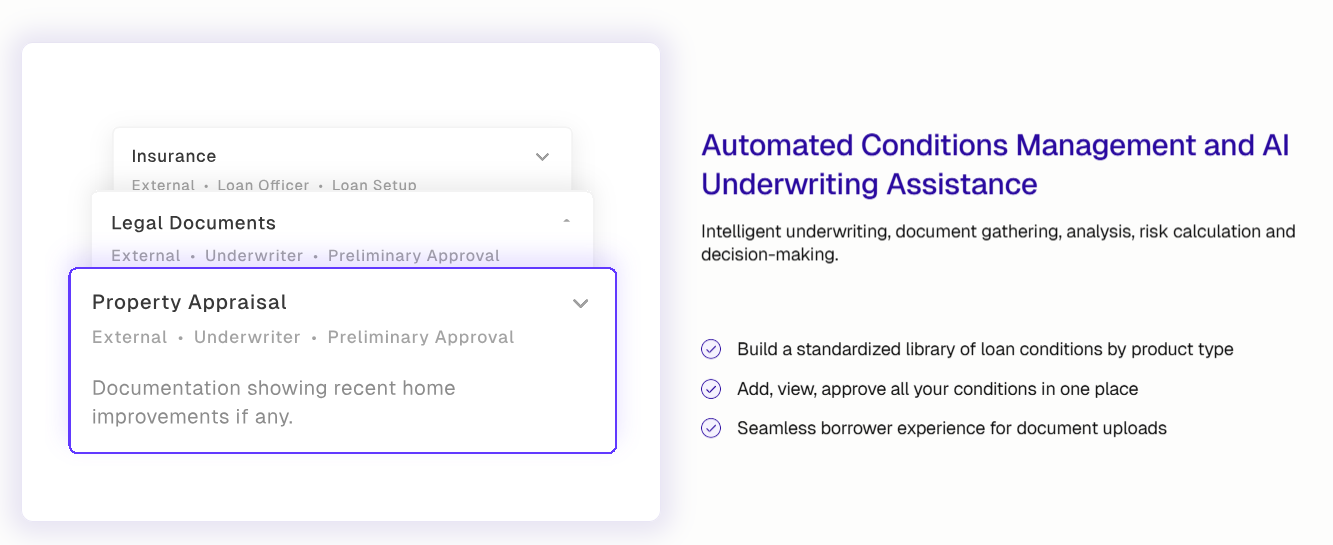The image size is (1333, 545).
Task: Select the Legal Documents condition title
Action: coord(193,223)
